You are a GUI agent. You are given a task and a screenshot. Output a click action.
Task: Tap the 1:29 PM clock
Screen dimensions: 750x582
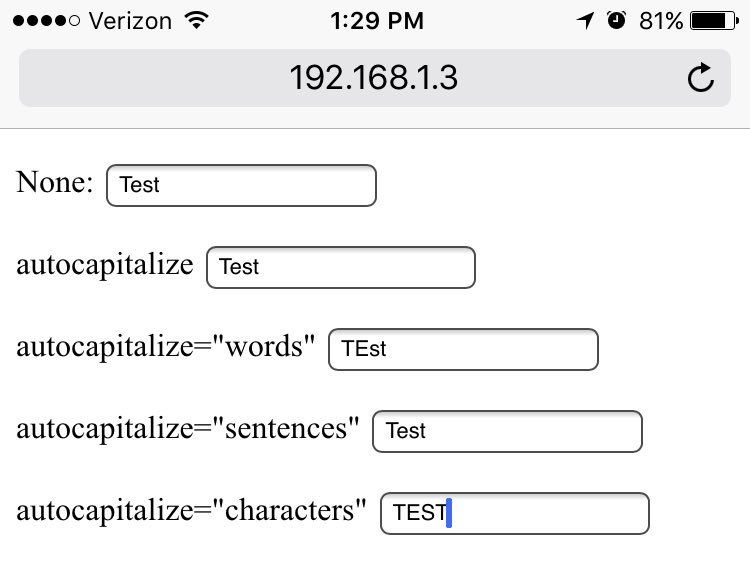pos(375,20)
